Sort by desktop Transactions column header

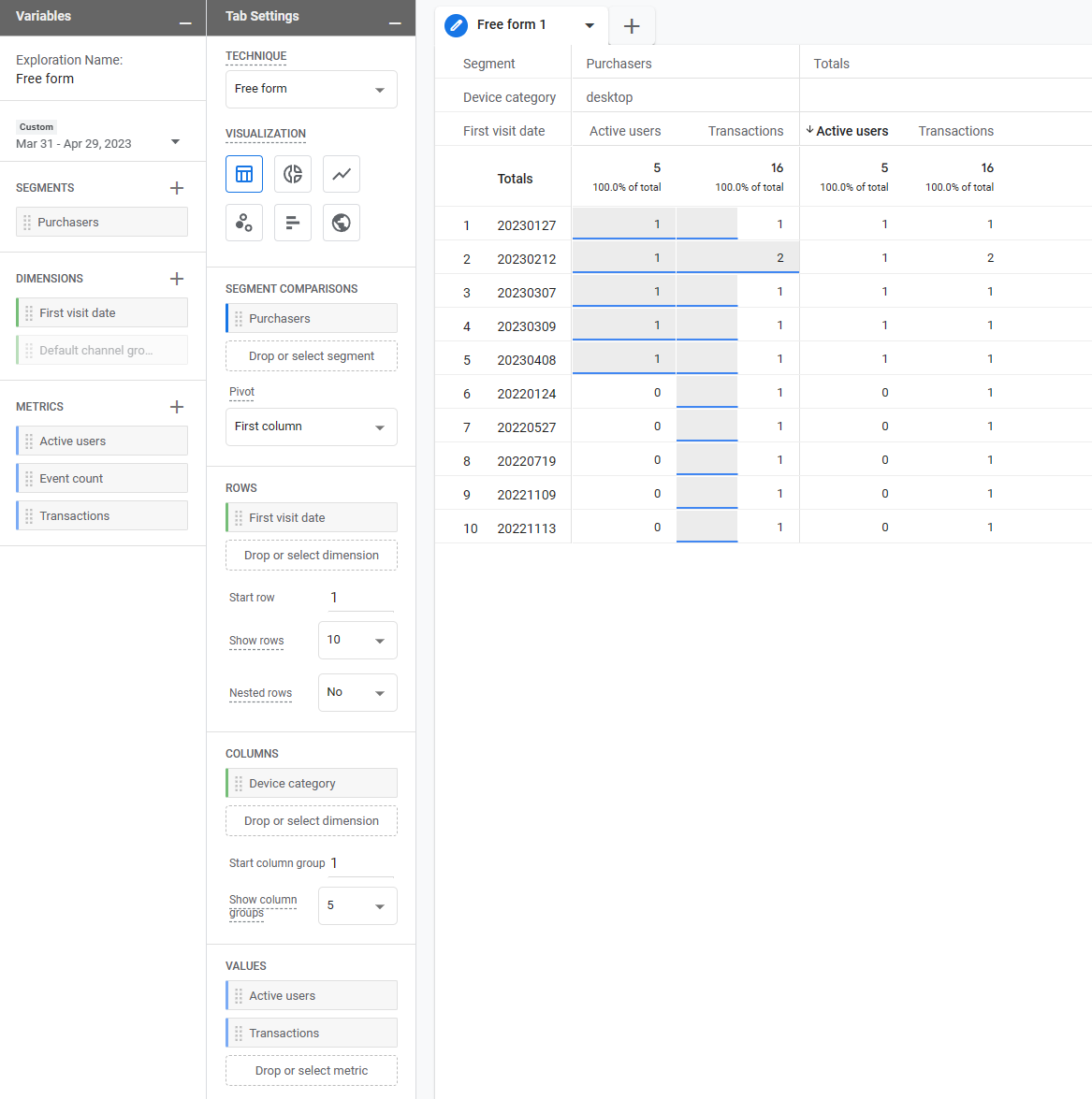pos(746,131)
